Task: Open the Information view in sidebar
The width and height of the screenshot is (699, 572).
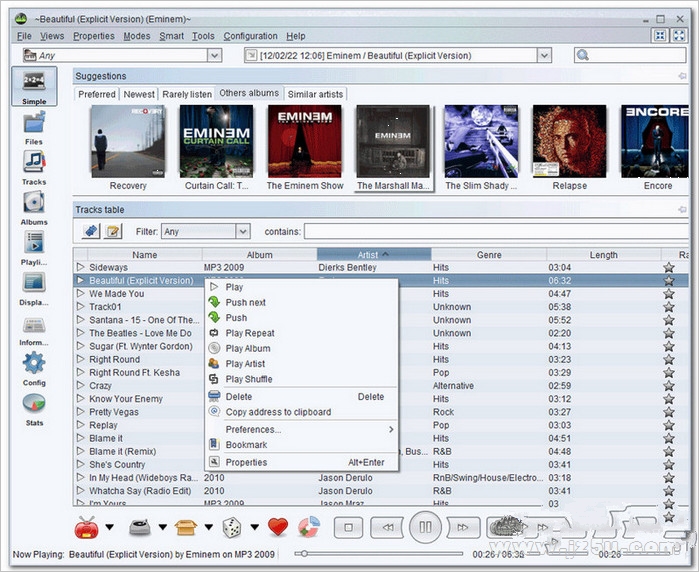Action: point(34,331)
